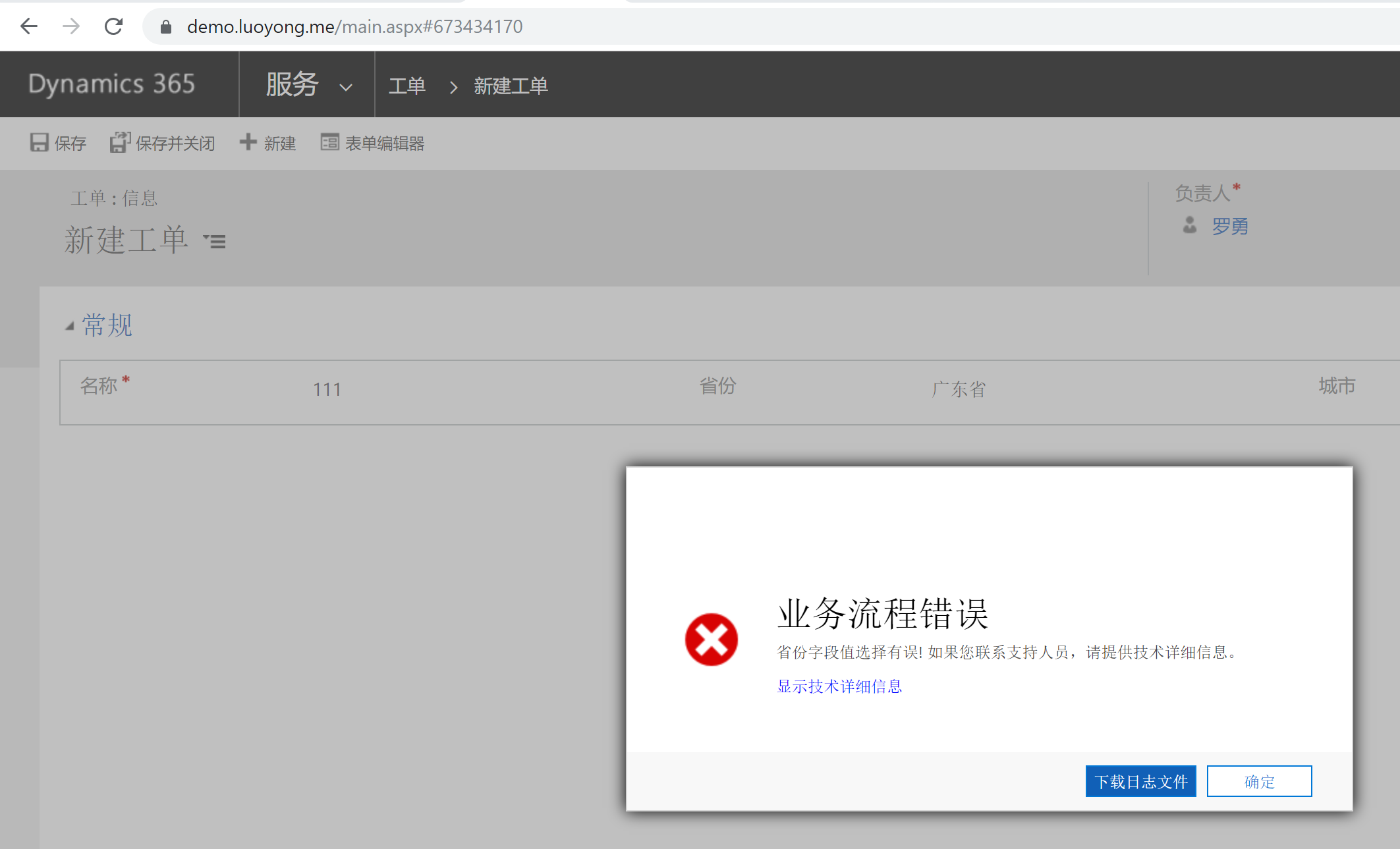The width and height of the screenshot is (1400, 849).
Task: Open the form selector beside 新建工单 title
Action: (214, 242)
